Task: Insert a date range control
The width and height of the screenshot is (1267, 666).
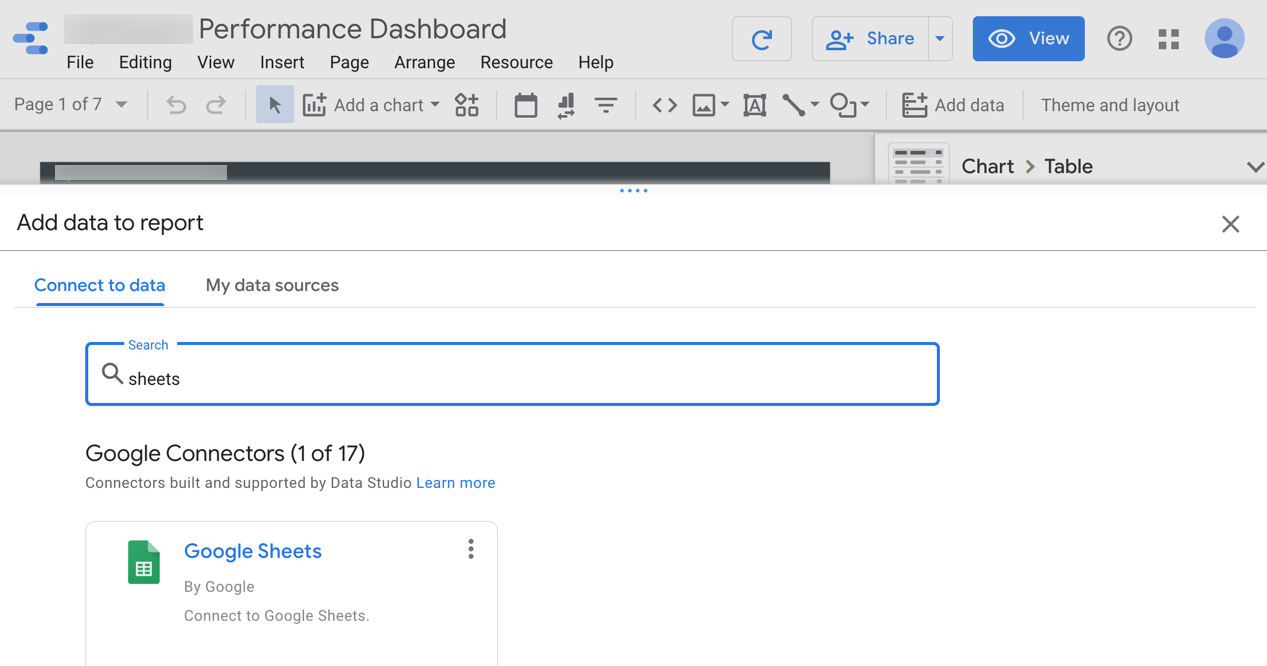Action: click(526, 105)
